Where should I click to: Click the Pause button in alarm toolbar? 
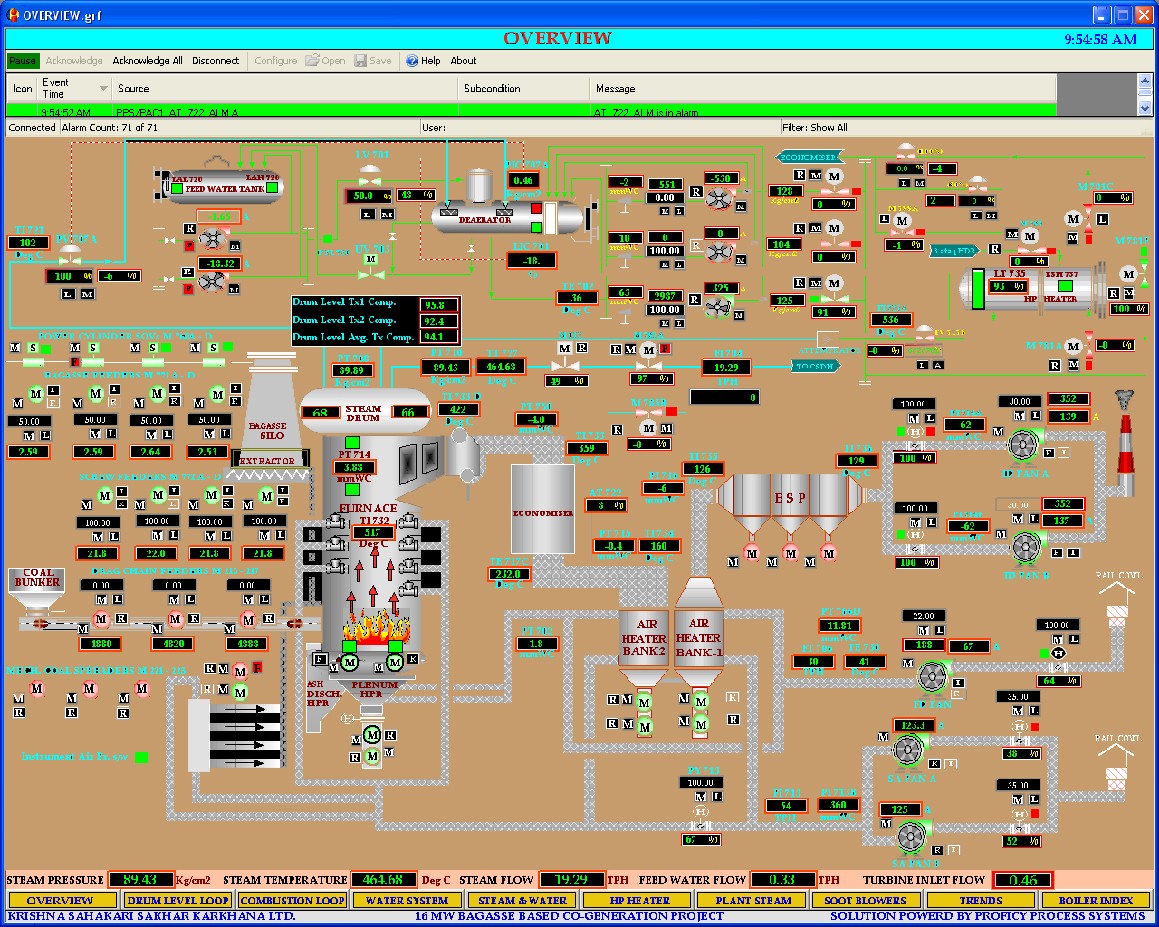22,61
